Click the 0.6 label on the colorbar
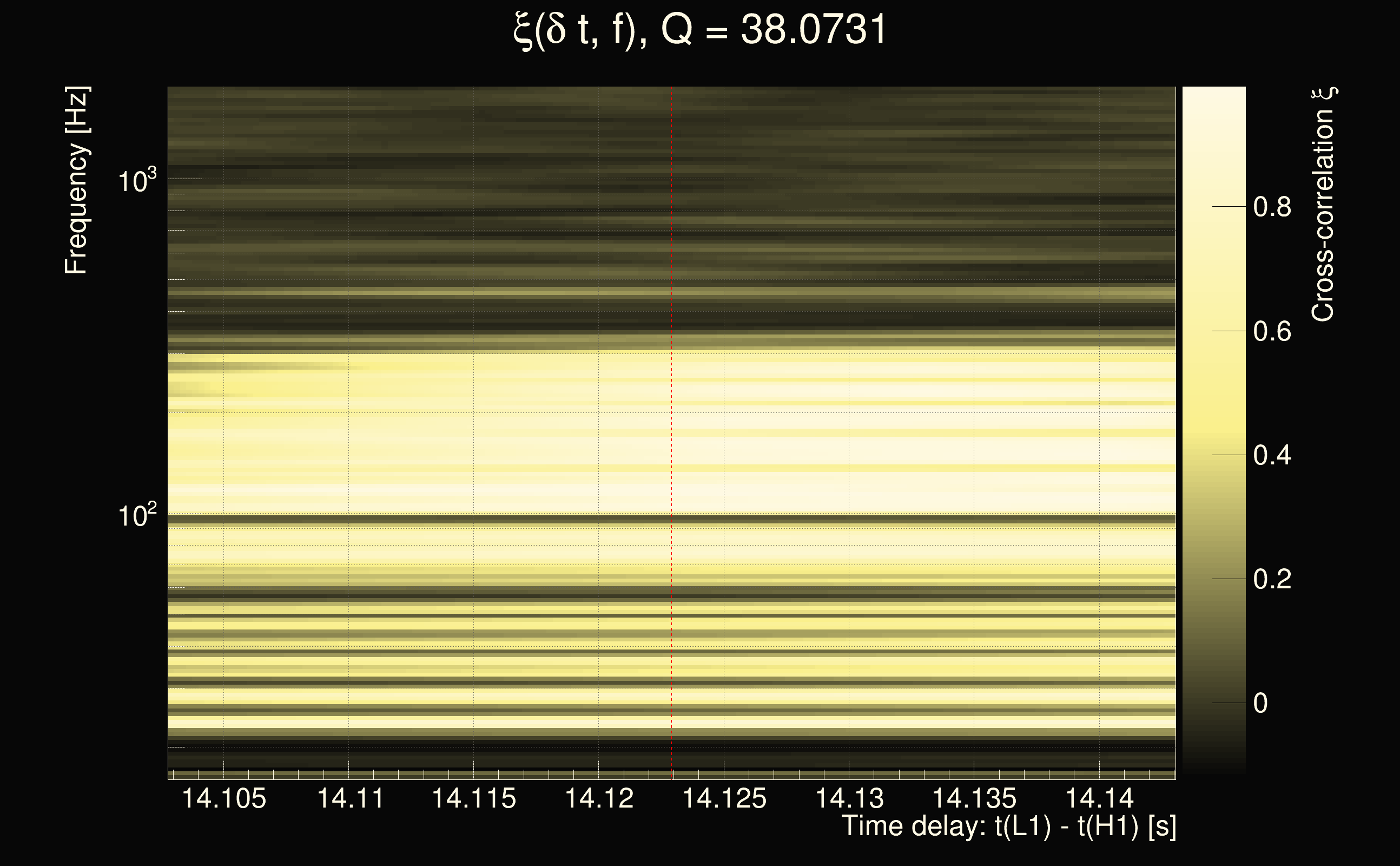 [1272, 332]
